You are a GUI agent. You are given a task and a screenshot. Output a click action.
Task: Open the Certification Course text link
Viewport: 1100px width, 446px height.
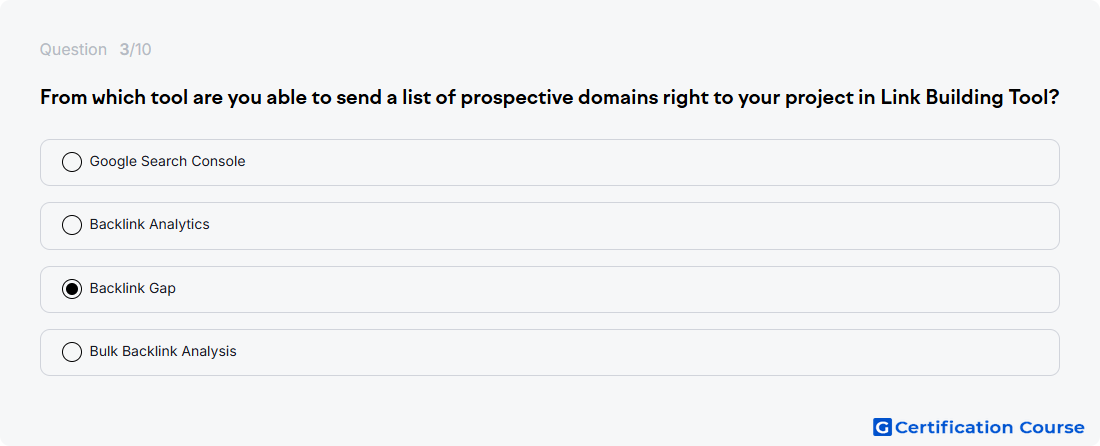990,427
